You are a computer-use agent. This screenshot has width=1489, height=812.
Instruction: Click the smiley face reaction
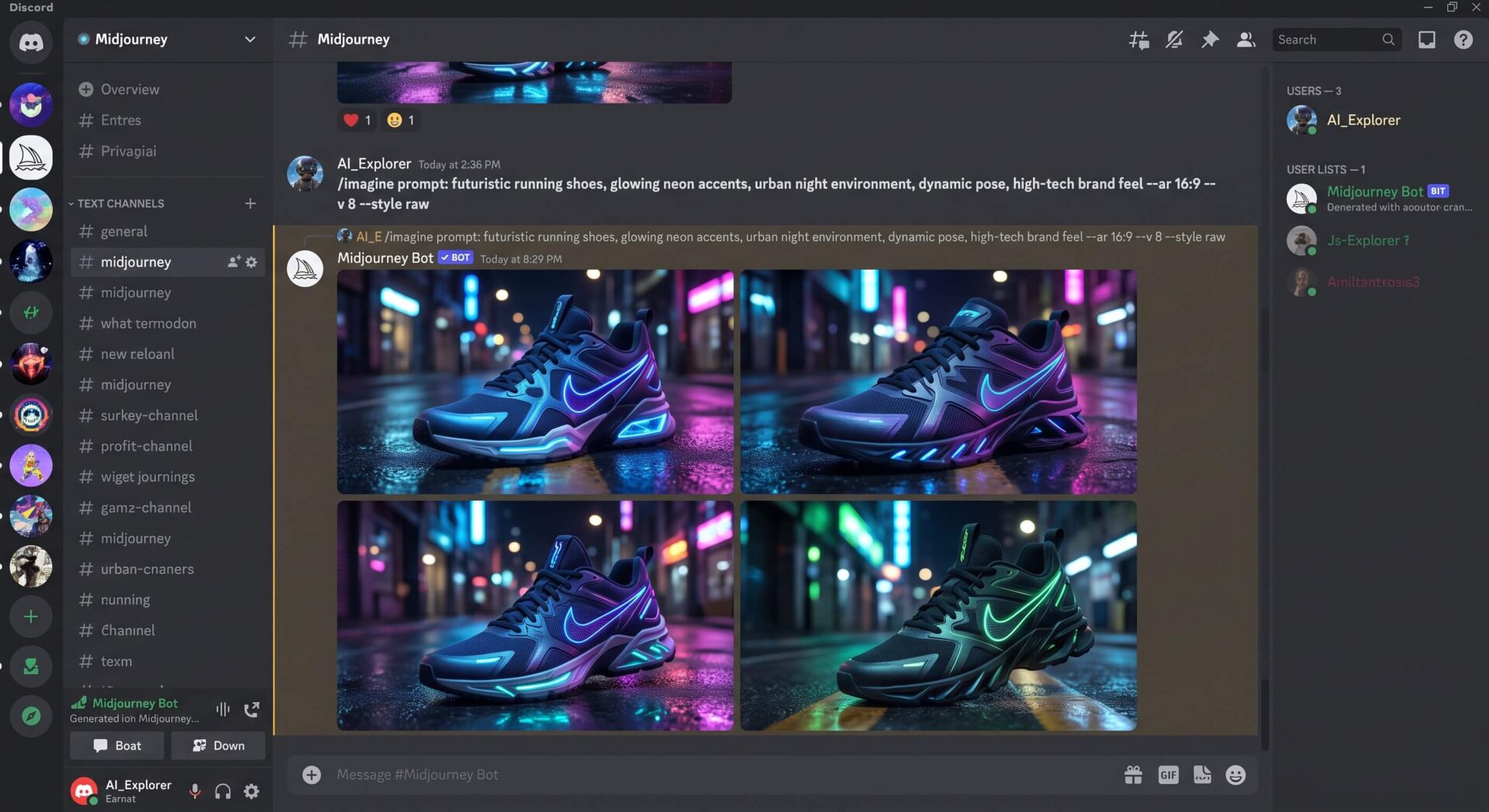click(401, 120)
